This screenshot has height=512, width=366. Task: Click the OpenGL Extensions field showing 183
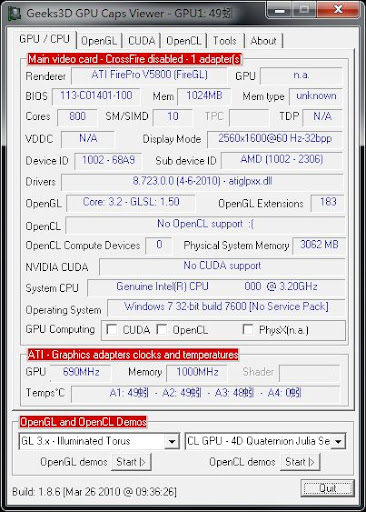[x=328, y=203]
